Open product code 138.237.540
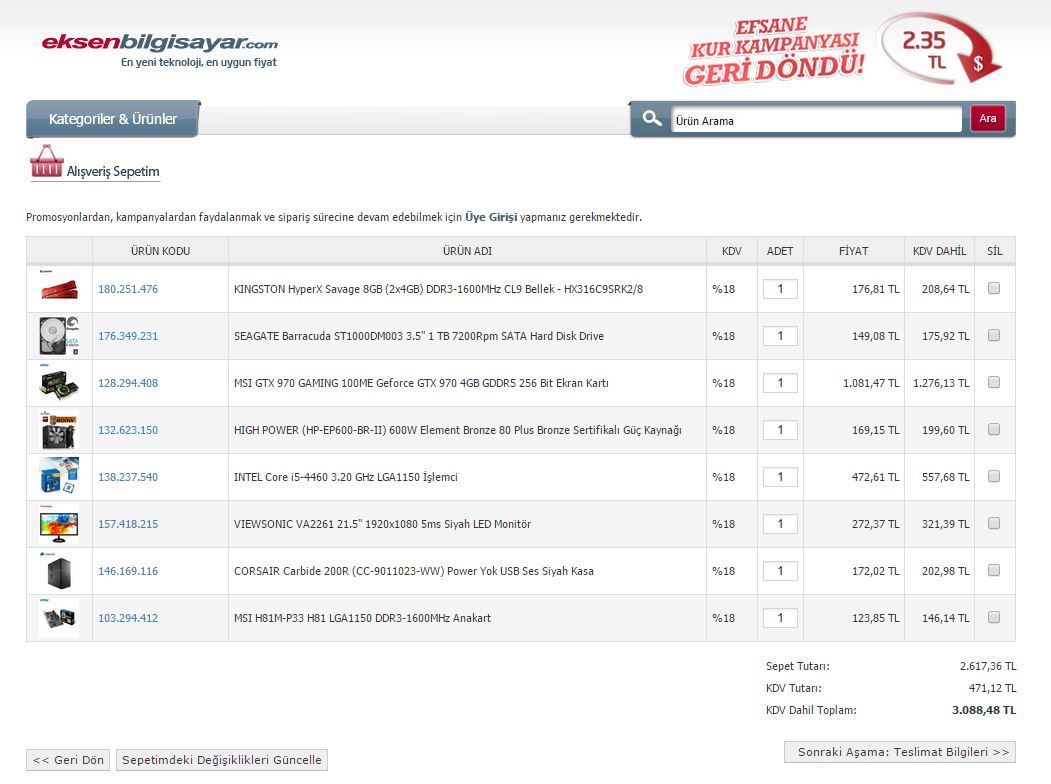This screenshot has height=784, width=1051. [128, 476]
